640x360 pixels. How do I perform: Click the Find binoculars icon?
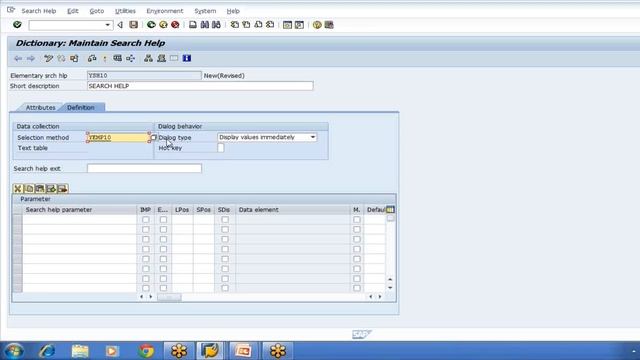204,25
